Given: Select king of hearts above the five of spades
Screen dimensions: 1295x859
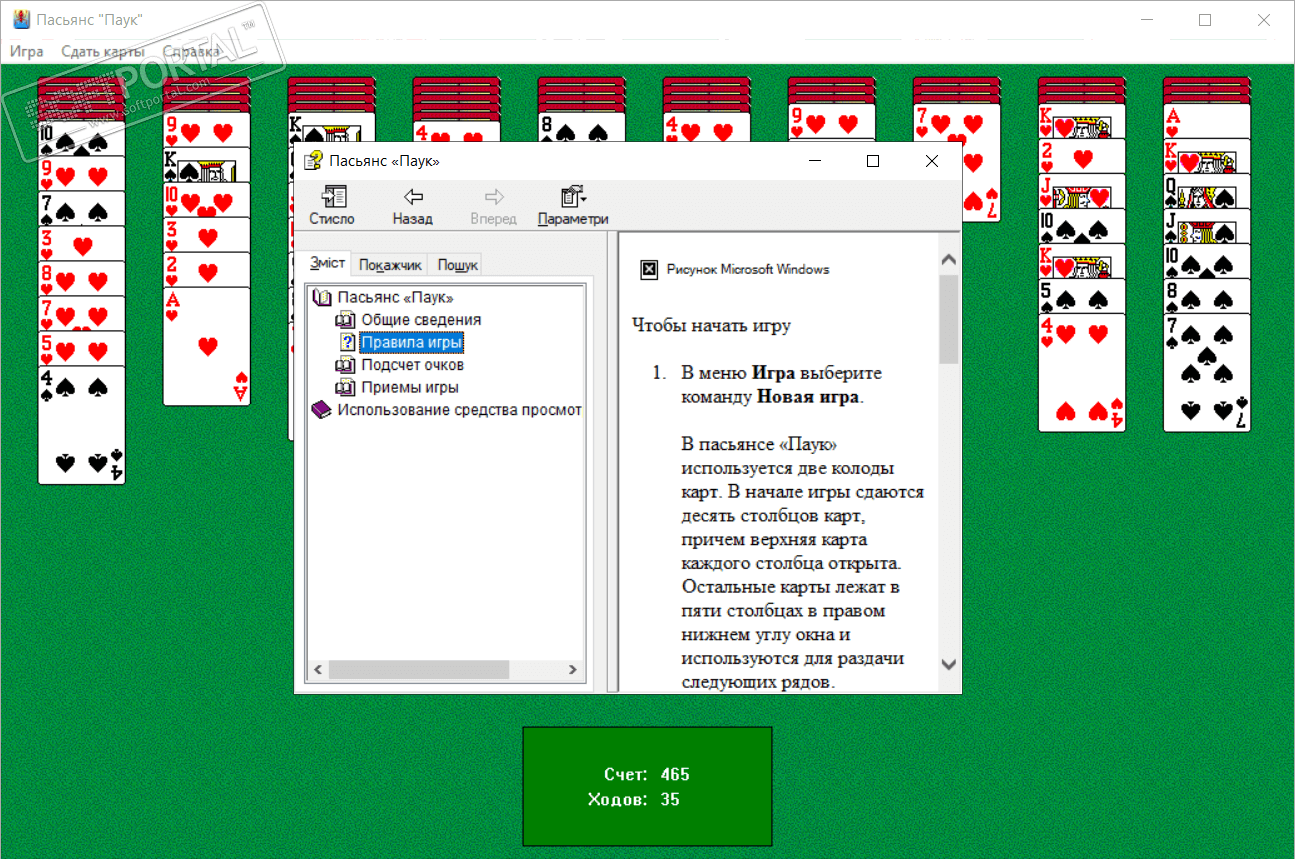Looking at the screenshot, I should click(x=1082, y=261).
